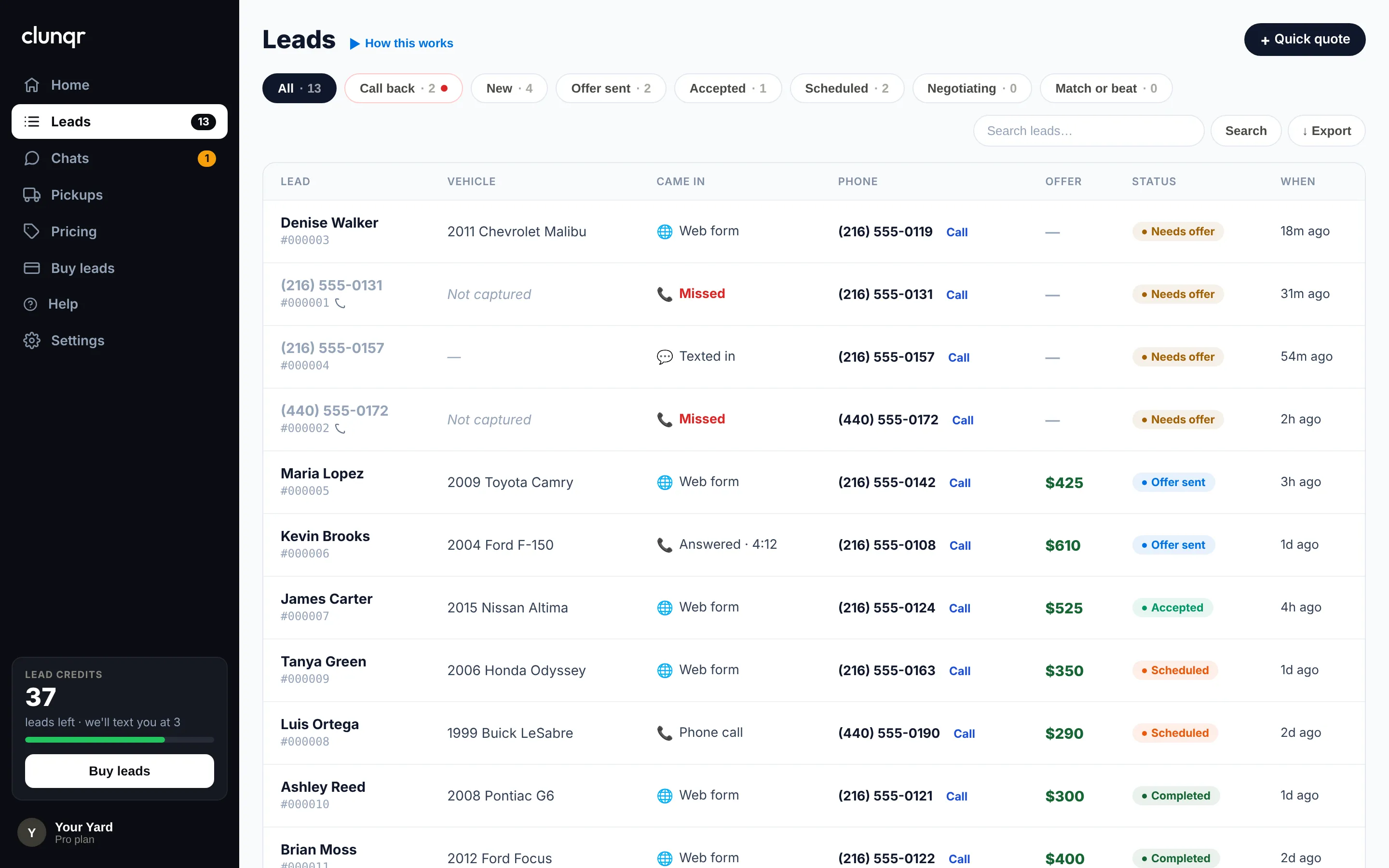Click missed phone icon in #000001 row
The height and width of the screenshot is (868, 1389).
[665, 294]
